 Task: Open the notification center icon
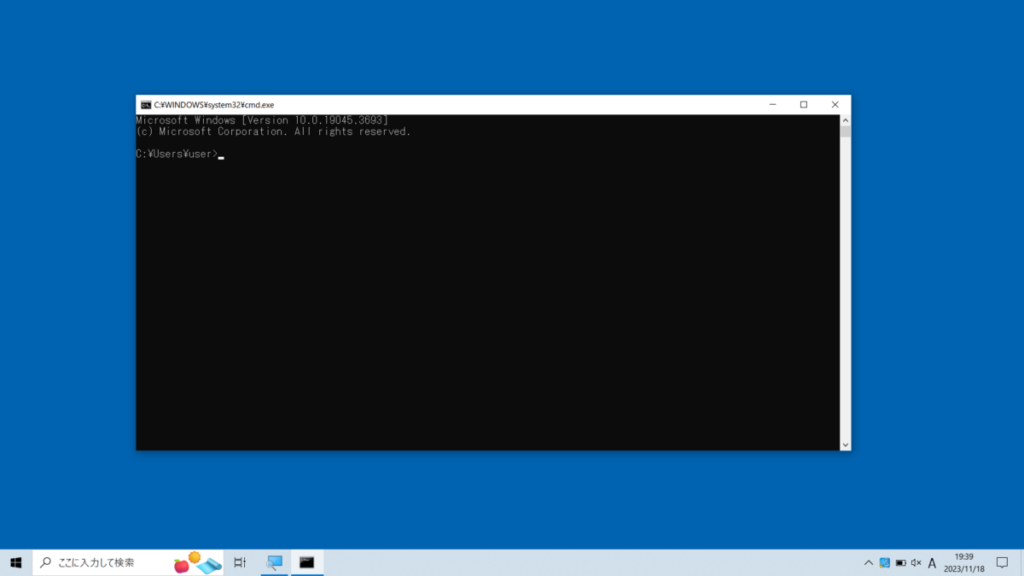(1002, 562)
